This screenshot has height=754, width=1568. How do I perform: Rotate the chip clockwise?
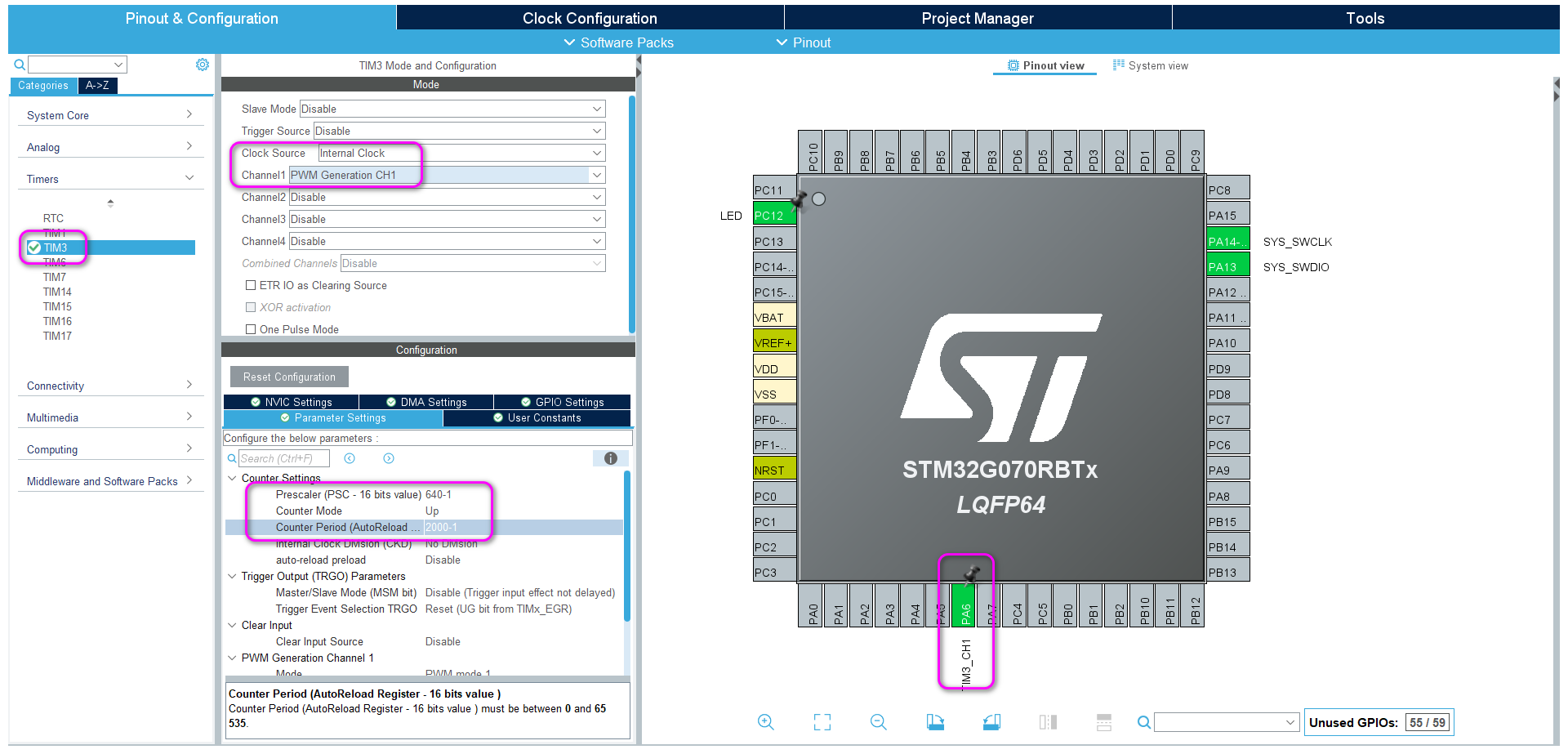tap(935, 722)
